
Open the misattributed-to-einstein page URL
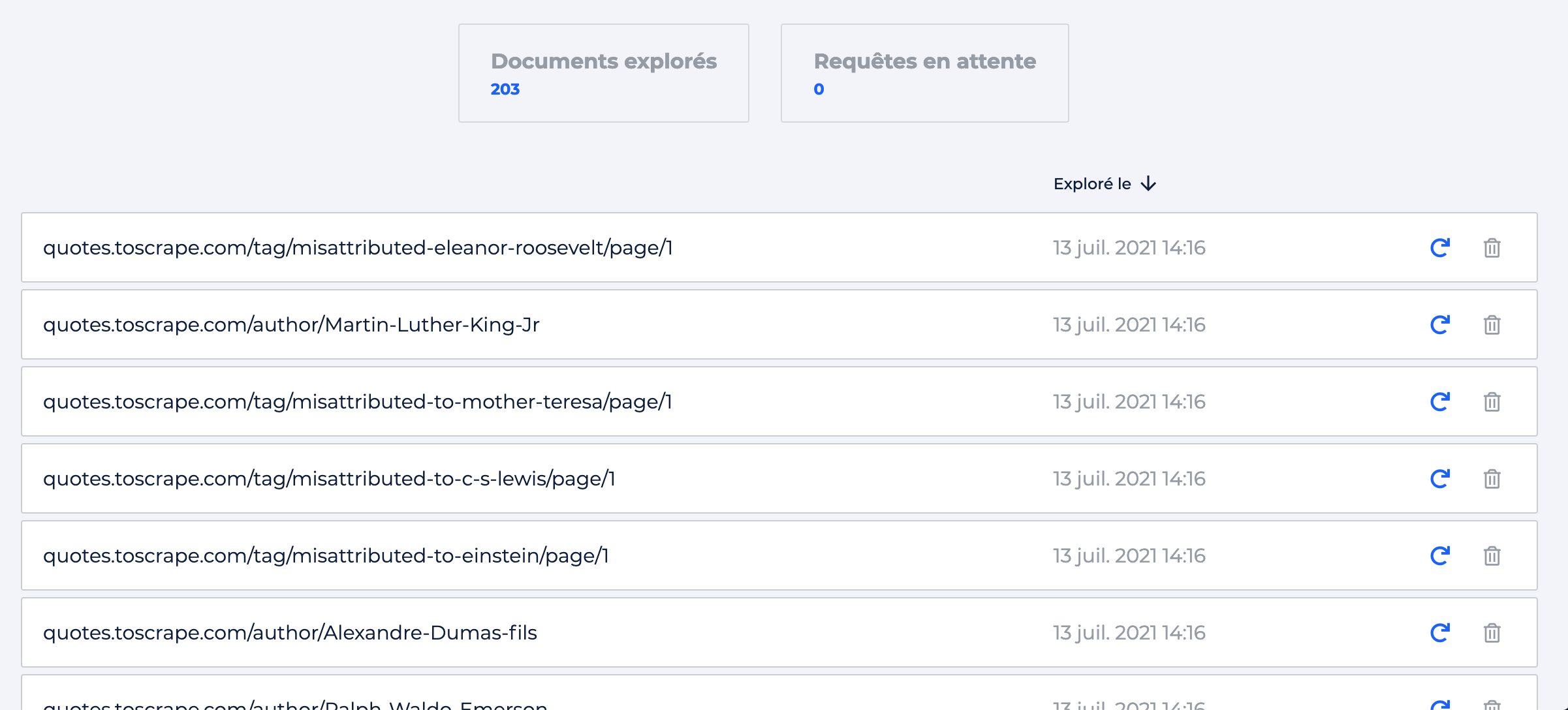point(326,556)
